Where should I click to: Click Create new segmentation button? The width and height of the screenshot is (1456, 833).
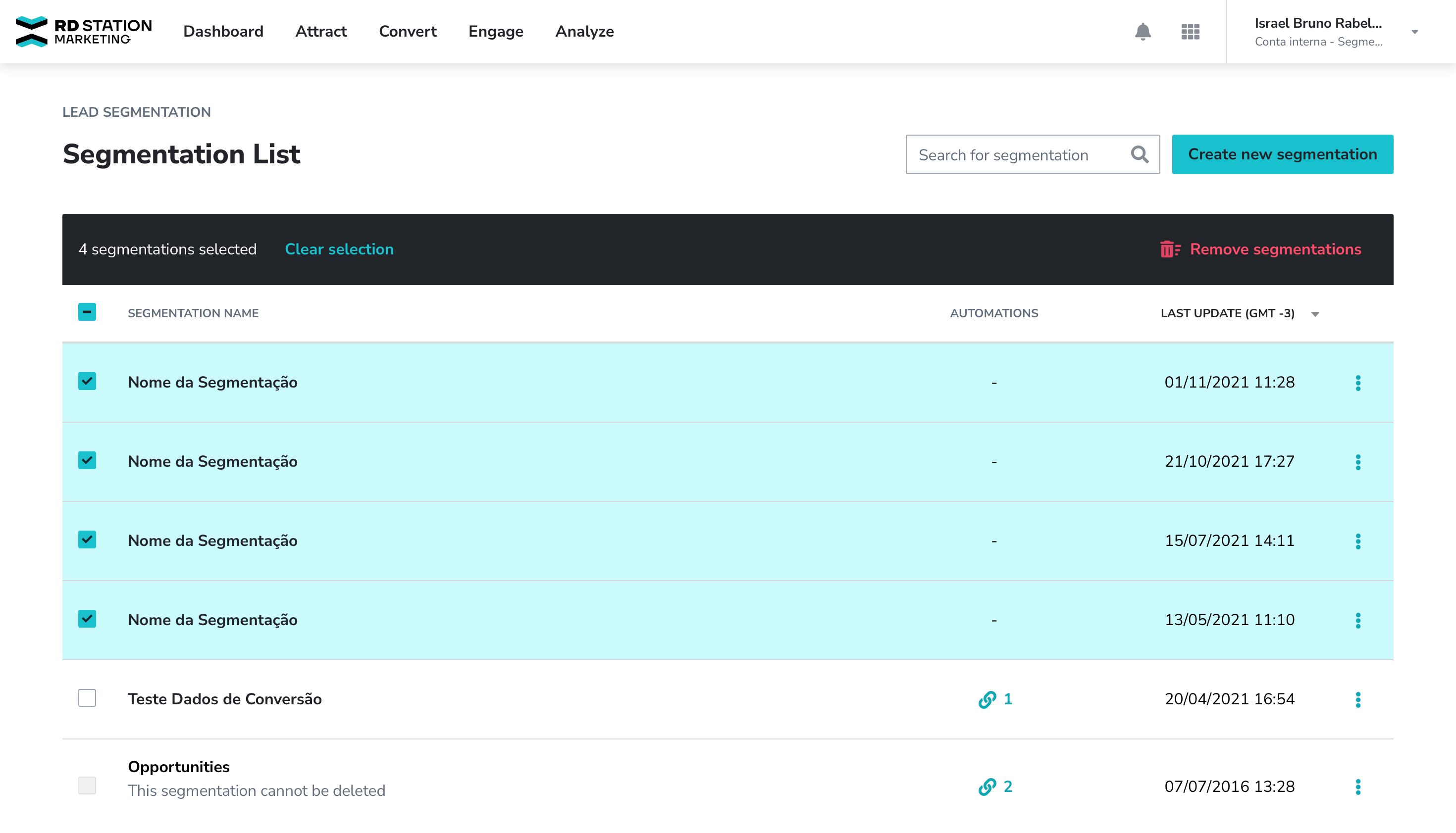pyautogui.click(x=1282, y=154)
